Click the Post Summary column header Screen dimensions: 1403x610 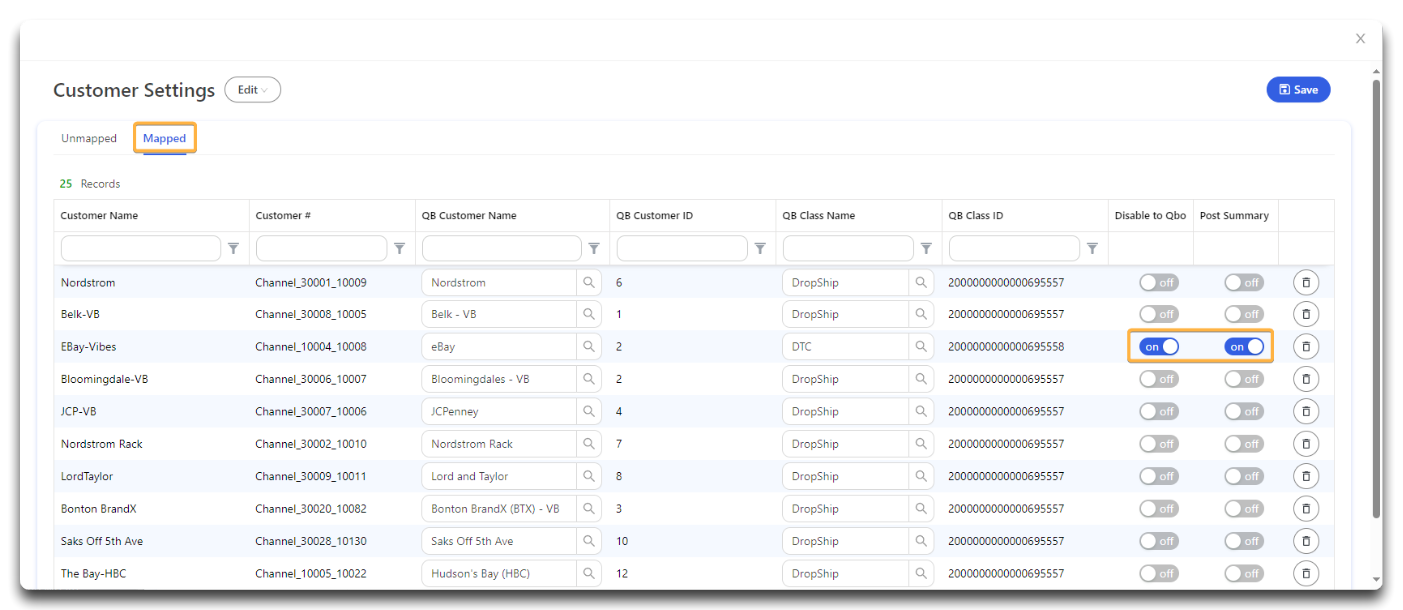click(x=1234, y=215)
